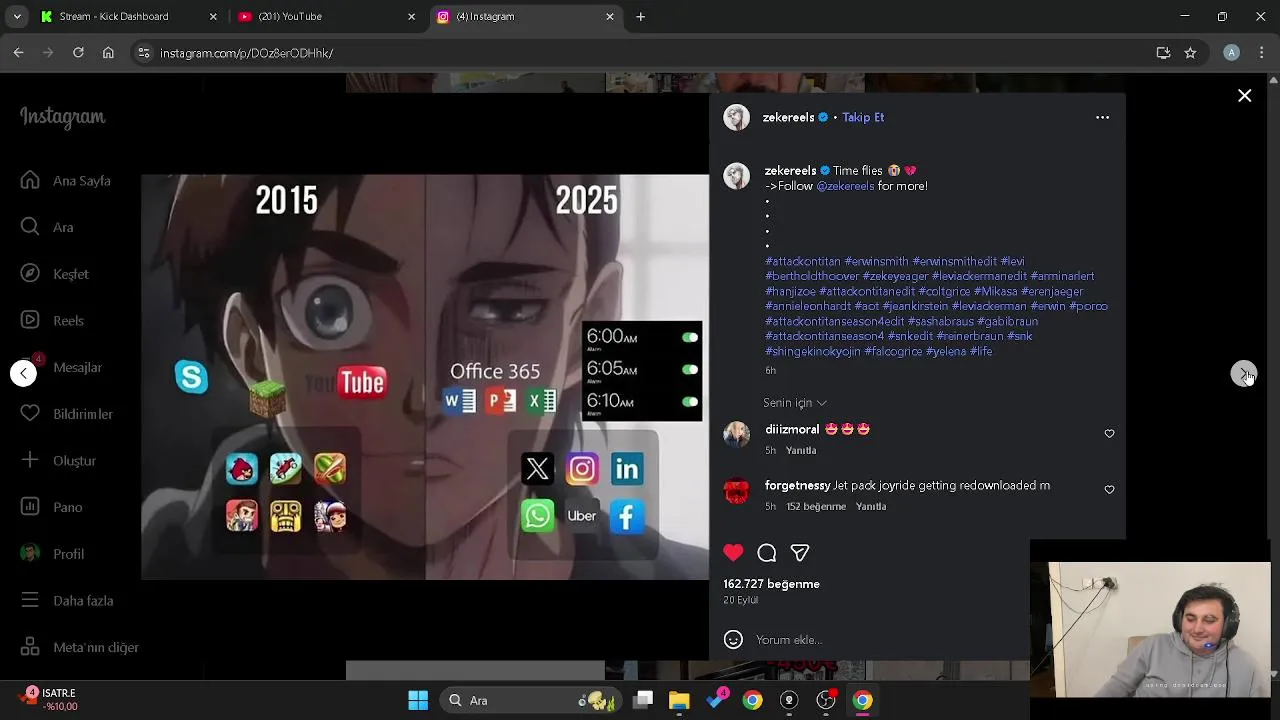Reply to forgetnessy with Yanıtla
This screenshot has width=1280, height=720.
tap(871, 507)
